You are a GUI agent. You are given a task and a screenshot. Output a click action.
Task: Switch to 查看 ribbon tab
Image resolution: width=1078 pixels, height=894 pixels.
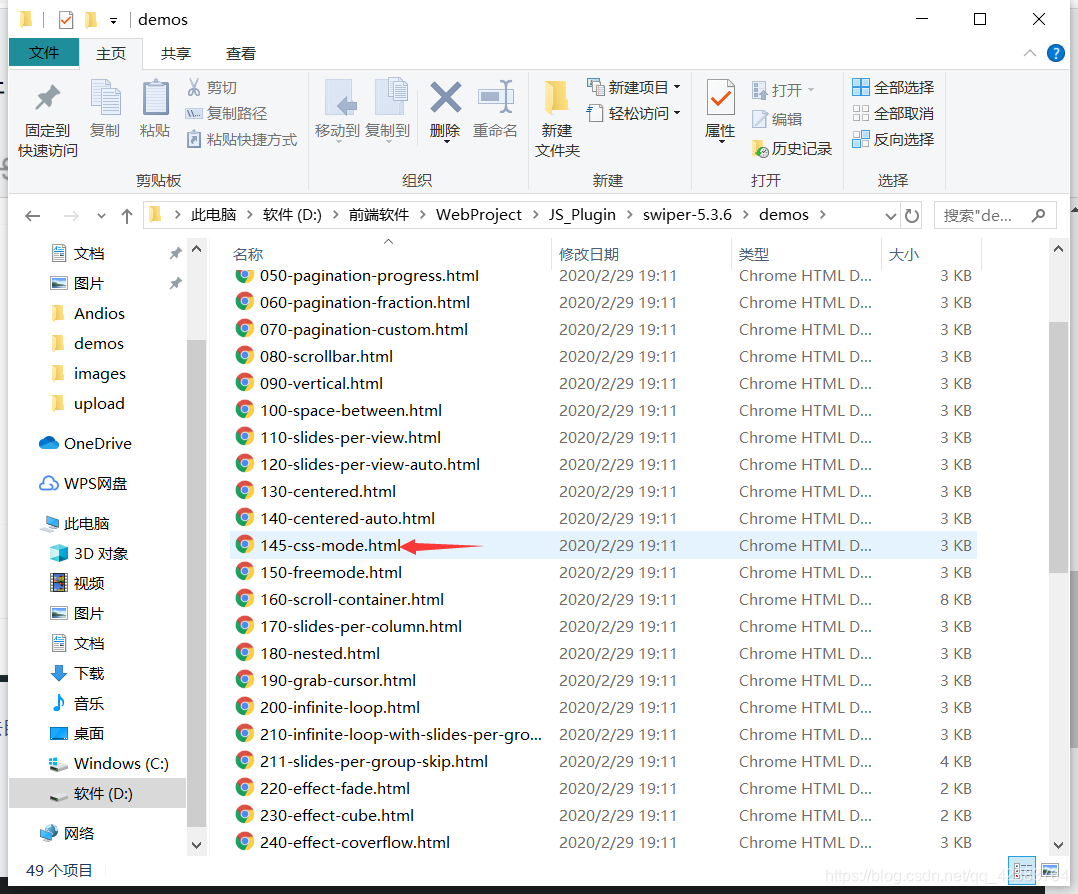tap(241, 54)
